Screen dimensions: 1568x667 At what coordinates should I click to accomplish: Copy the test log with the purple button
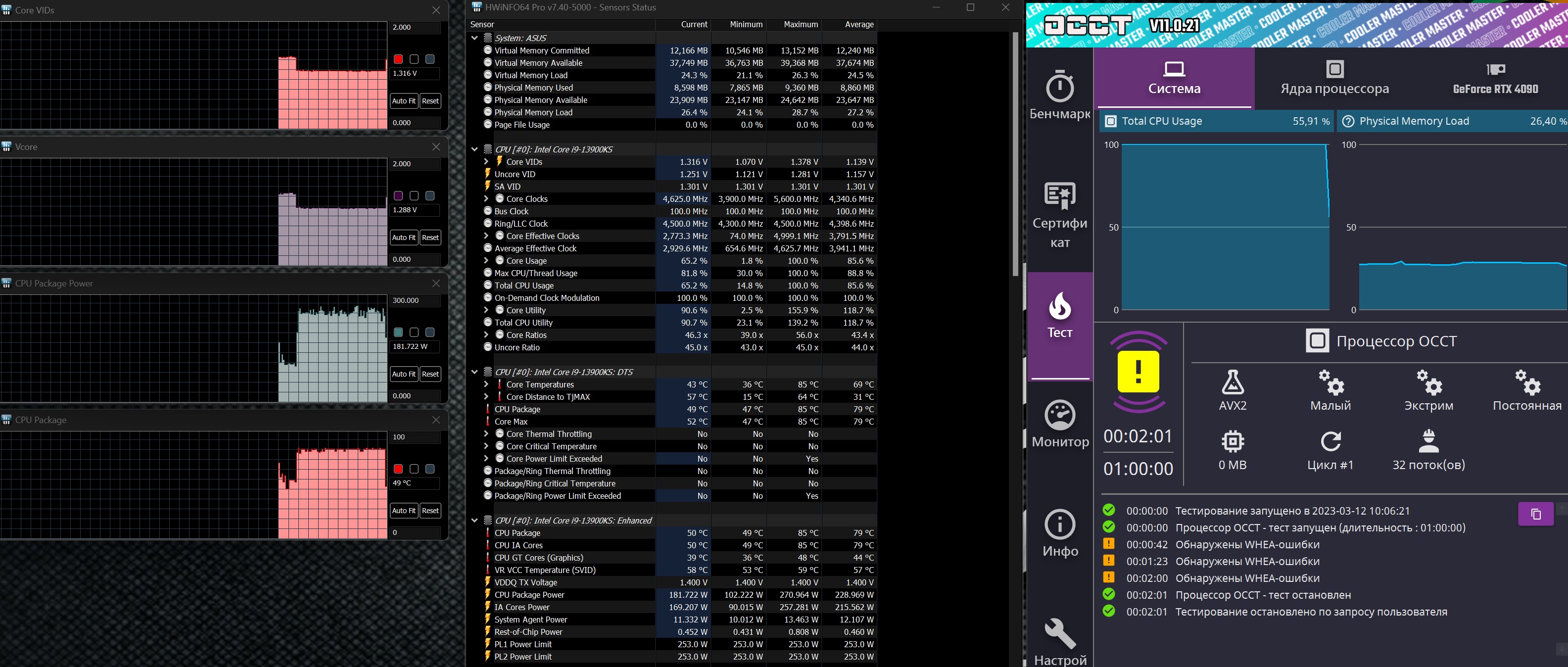click(1535, 514)
